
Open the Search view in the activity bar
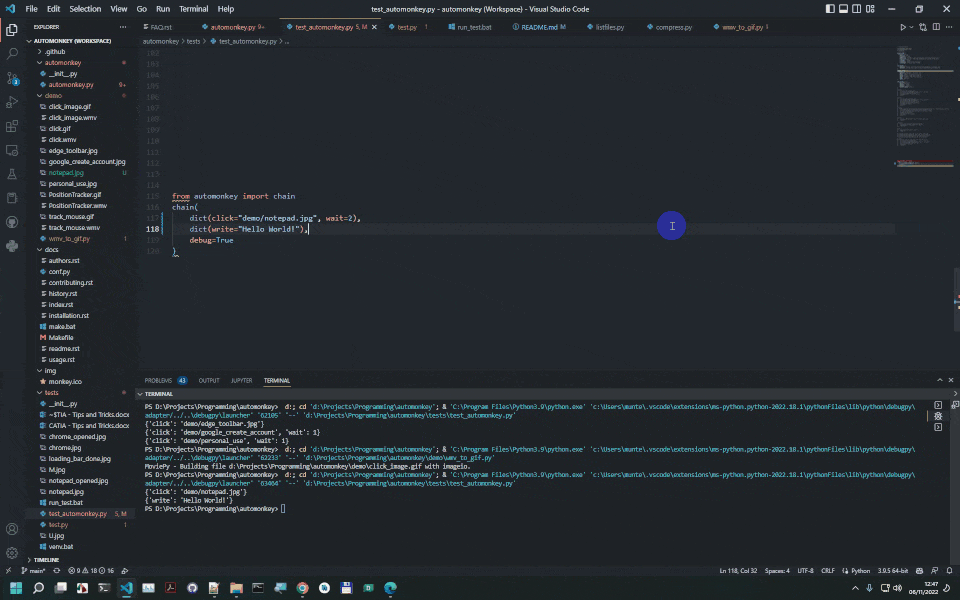pos(13,53)
